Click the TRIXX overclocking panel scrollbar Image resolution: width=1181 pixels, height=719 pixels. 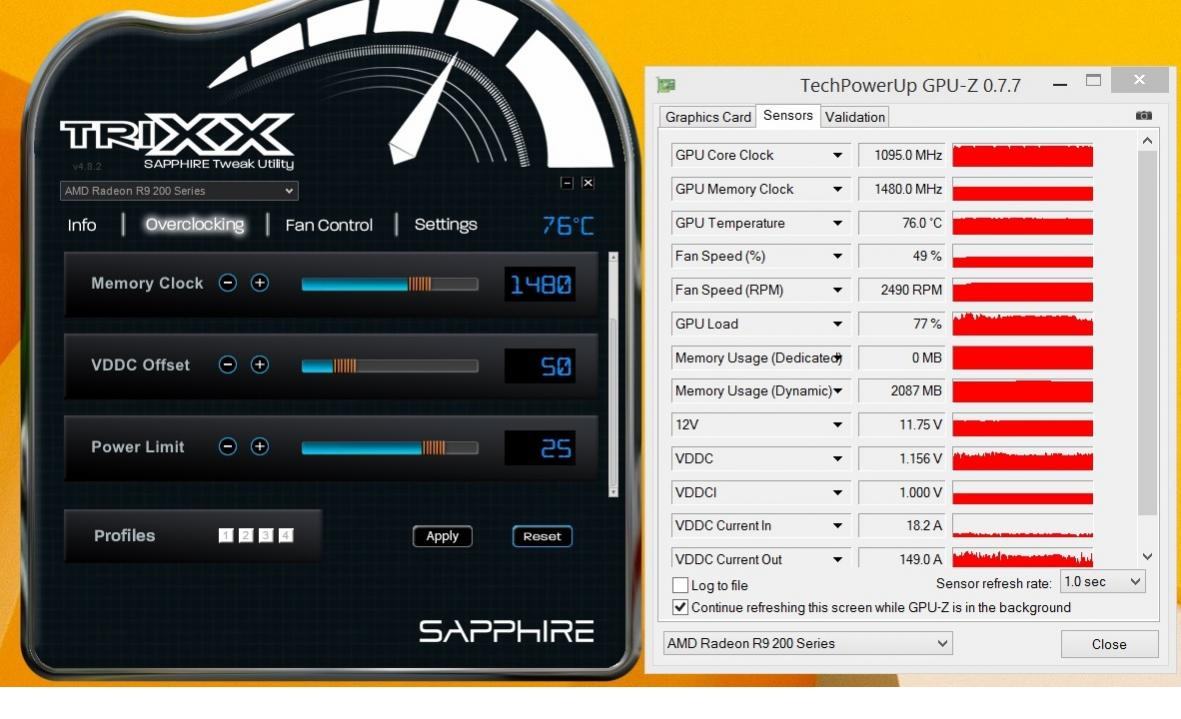[613, 374]
